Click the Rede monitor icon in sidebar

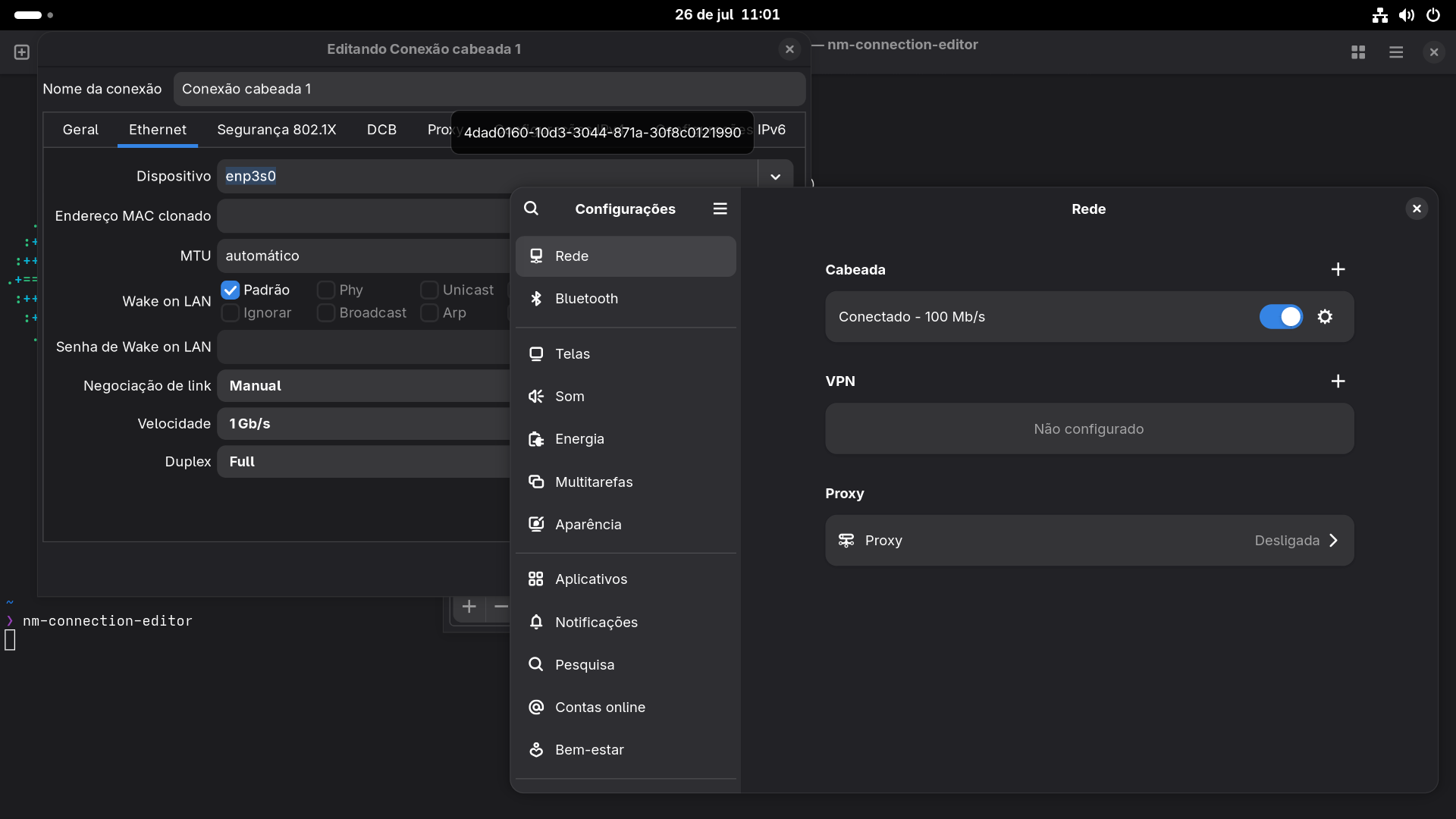[x=536, y=256]
